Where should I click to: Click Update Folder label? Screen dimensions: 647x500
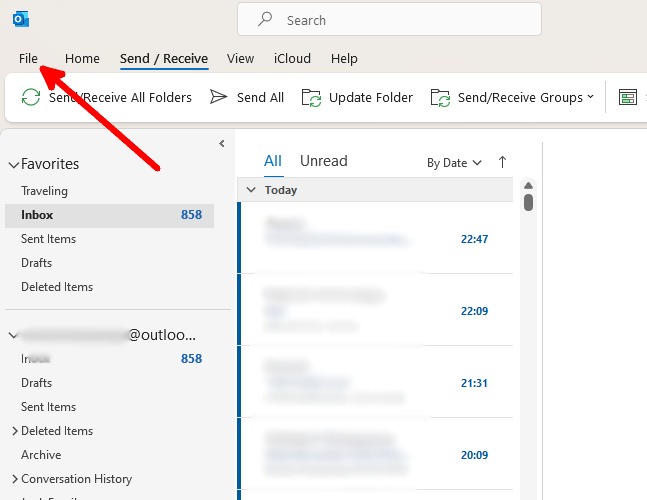click(371, 97)
